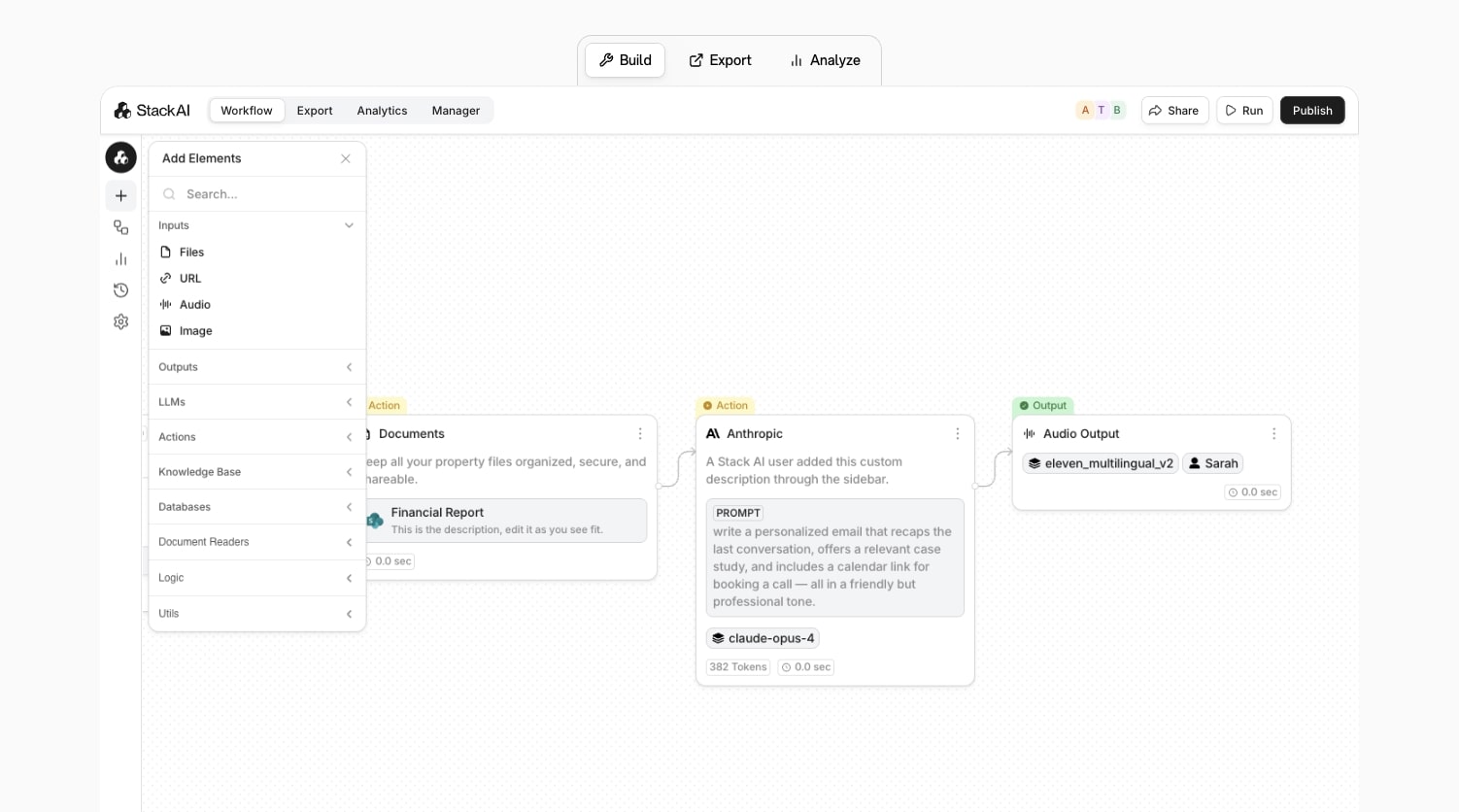Expand the LLMs section

click(x=257, y=402)
